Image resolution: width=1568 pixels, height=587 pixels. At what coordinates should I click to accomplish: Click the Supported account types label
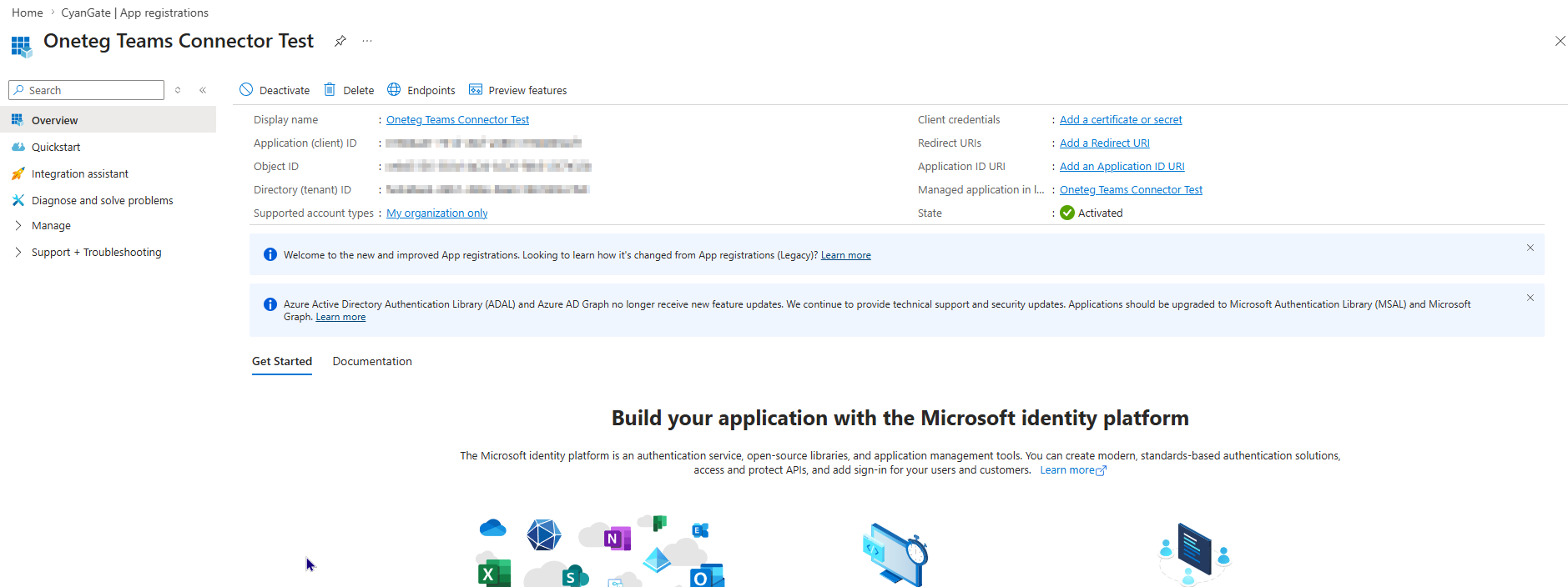314,213
